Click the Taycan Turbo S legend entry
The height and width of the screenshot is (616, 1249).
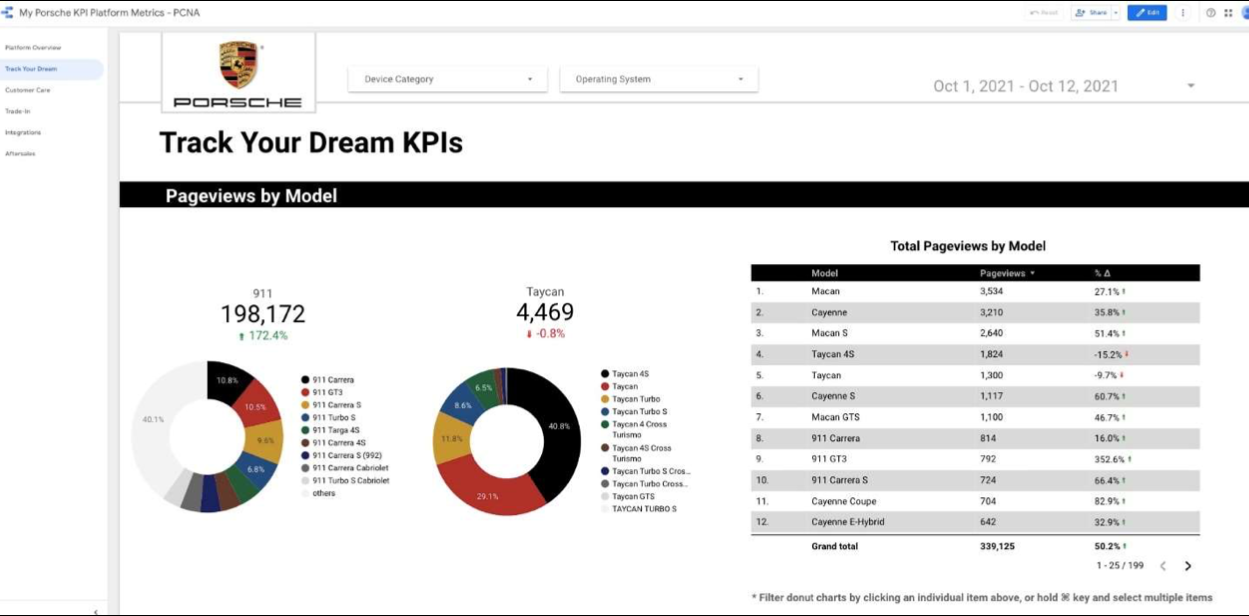pos(633,411)
